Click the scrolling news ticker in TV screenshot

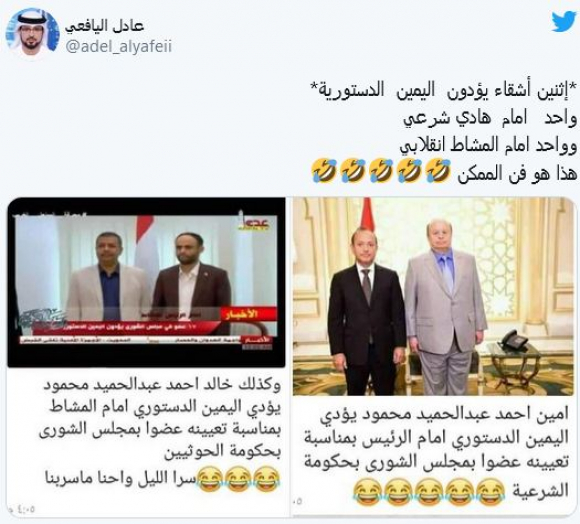pyautogui.click(x=146, y=339)
